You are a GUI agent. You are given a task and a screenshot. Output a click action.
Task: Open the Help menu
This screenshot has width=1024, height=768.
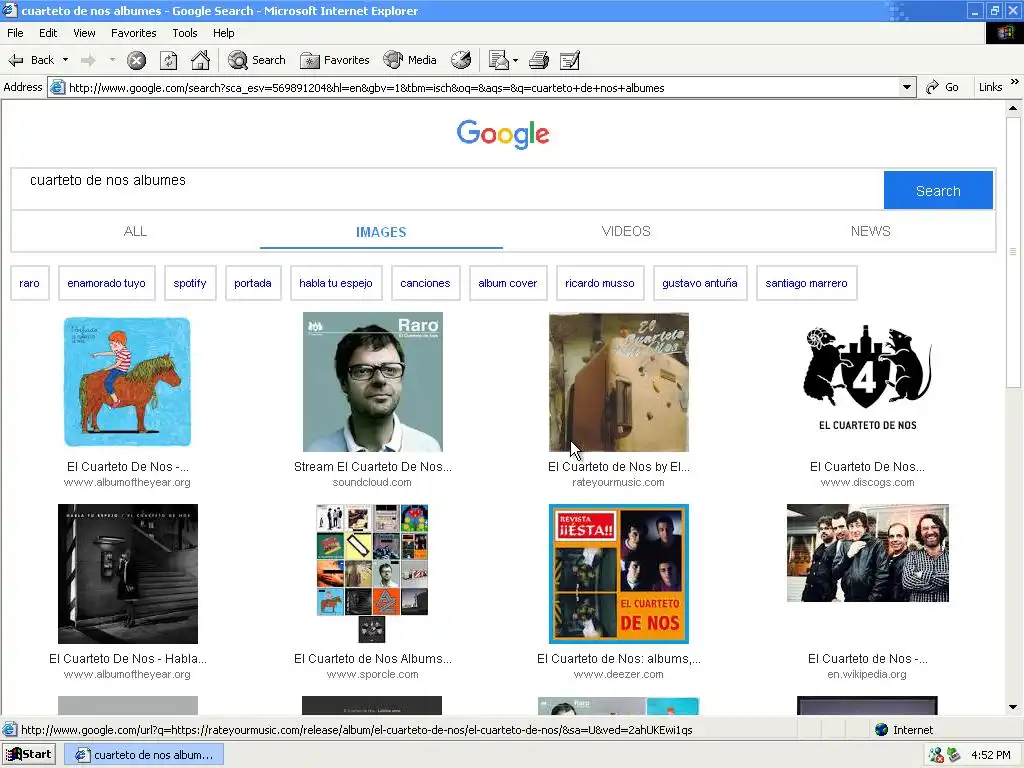pos(223,33)
